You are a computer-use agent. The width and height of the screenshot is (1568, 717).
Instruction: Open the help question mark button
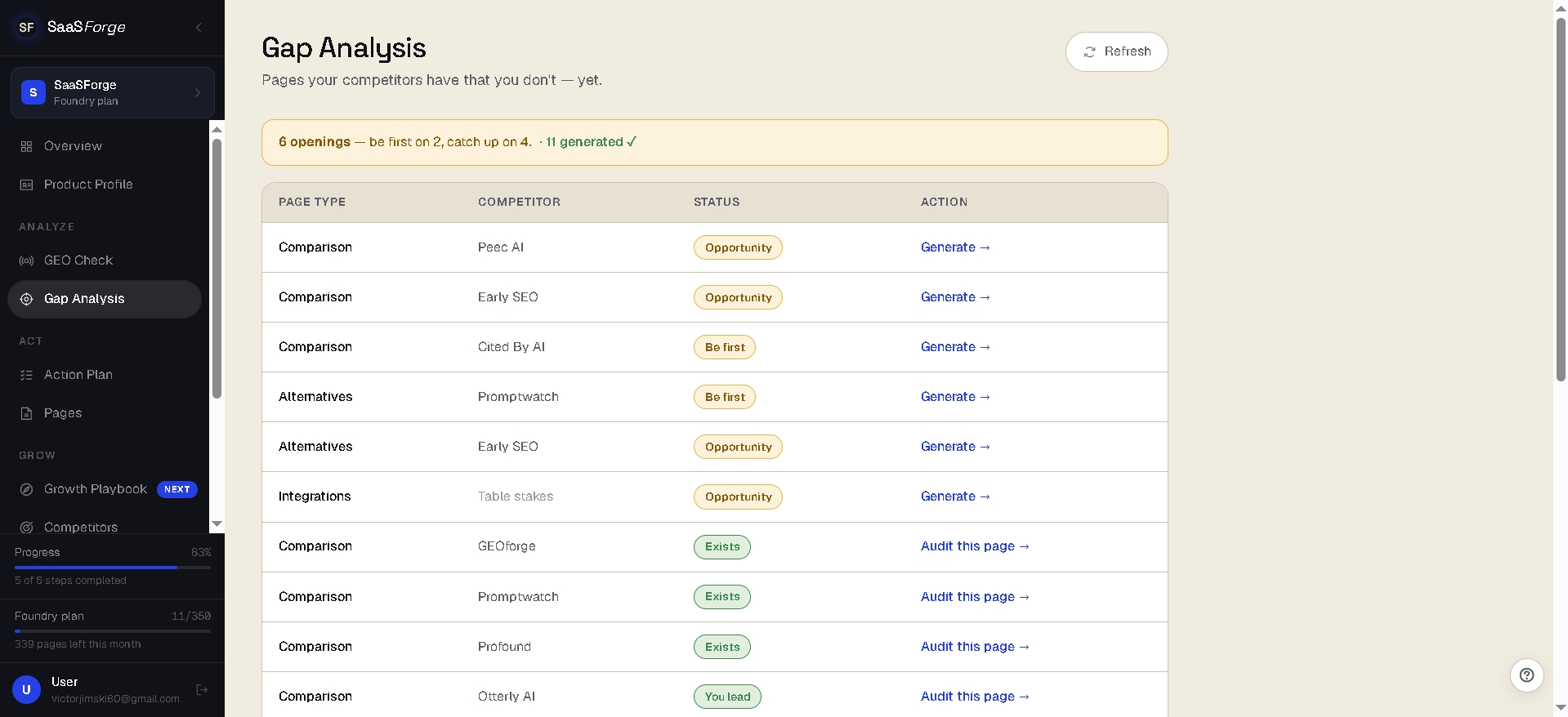click(x=1526, y=675)
